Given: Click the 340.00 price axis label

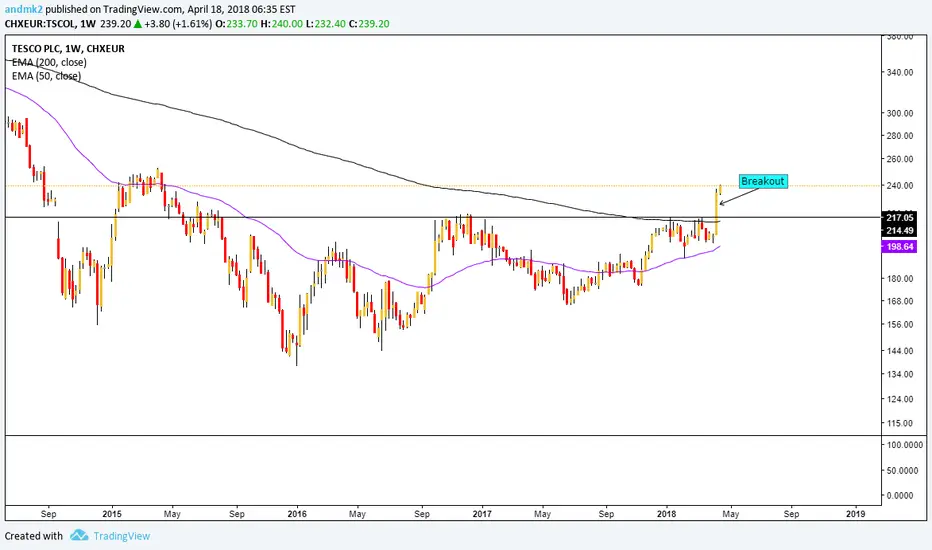Looking at the screenshot, I should 900,73.
